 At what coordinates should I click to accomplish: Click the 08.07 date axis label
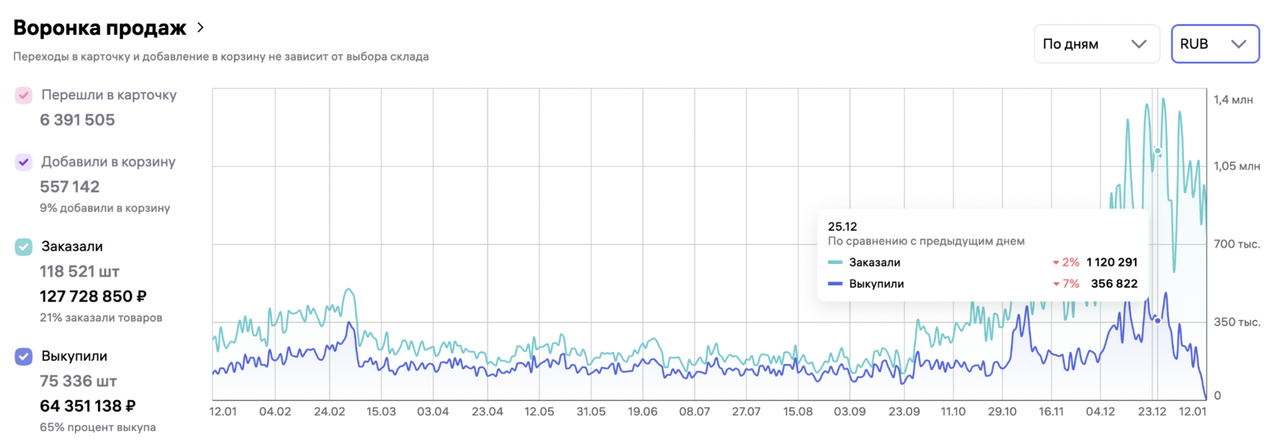point(694,411)
